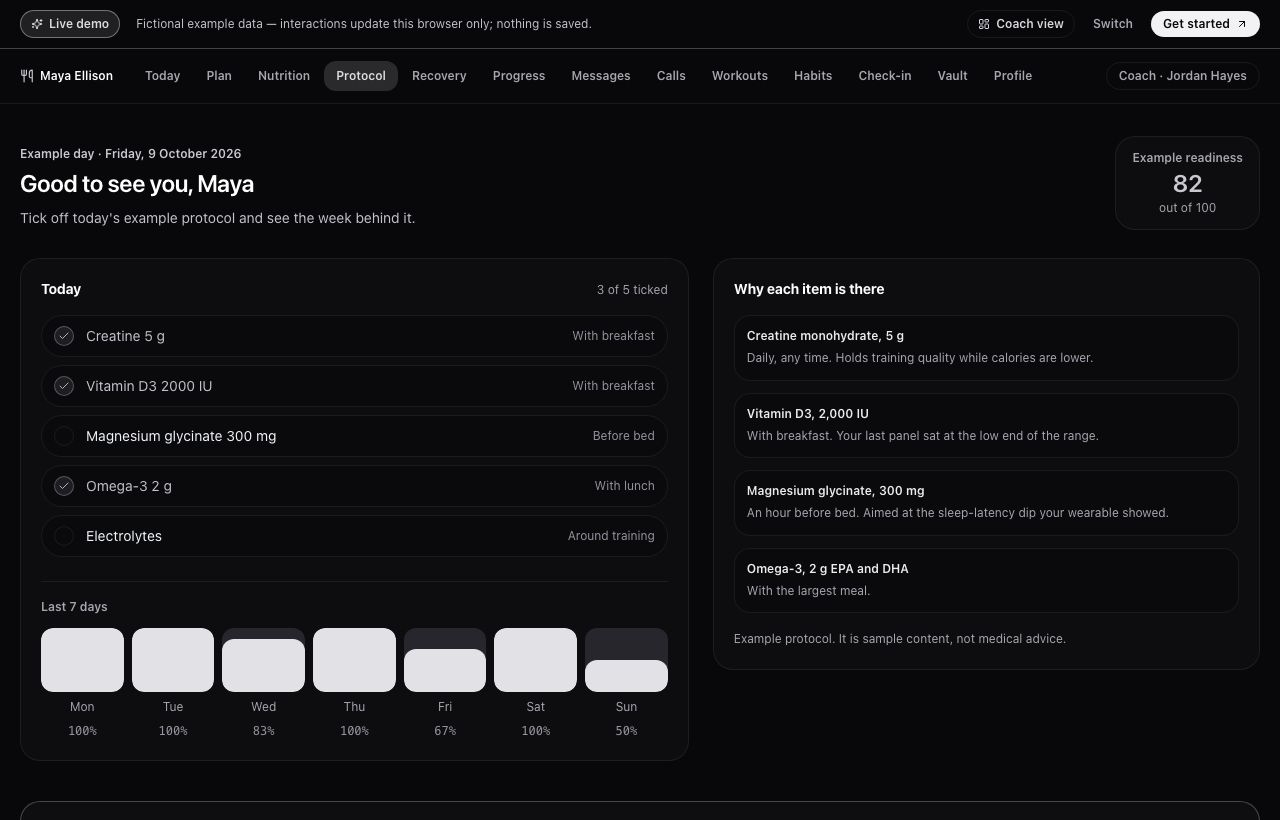The width and height of the screenshot is (1280, 820).
Task: Switch to the Plan tab
Action: (219, 76)
